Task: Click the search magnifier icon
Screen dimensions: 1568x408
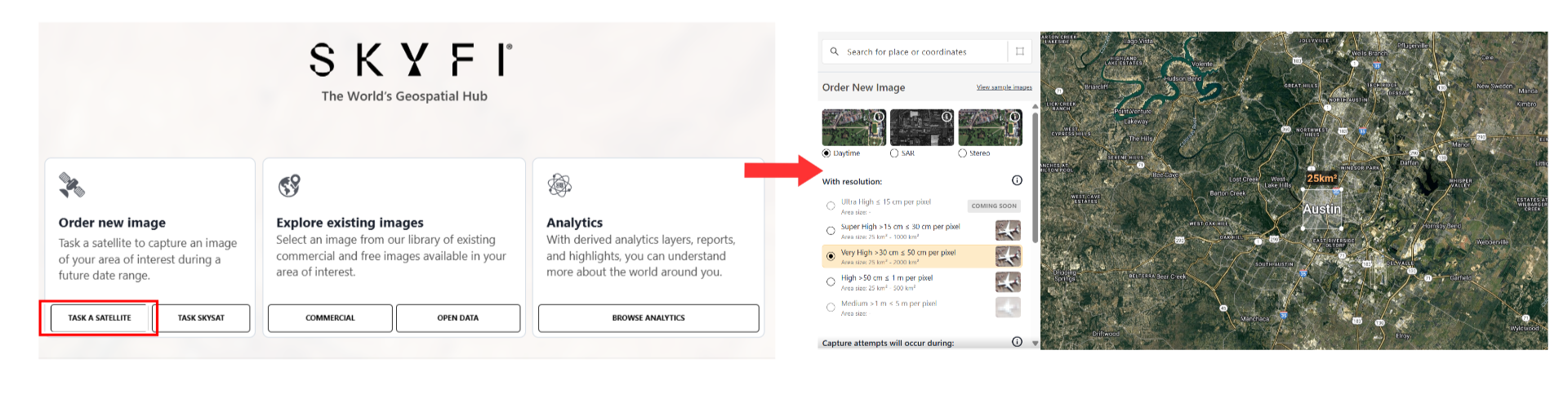Action: click(x=834, y=51)
